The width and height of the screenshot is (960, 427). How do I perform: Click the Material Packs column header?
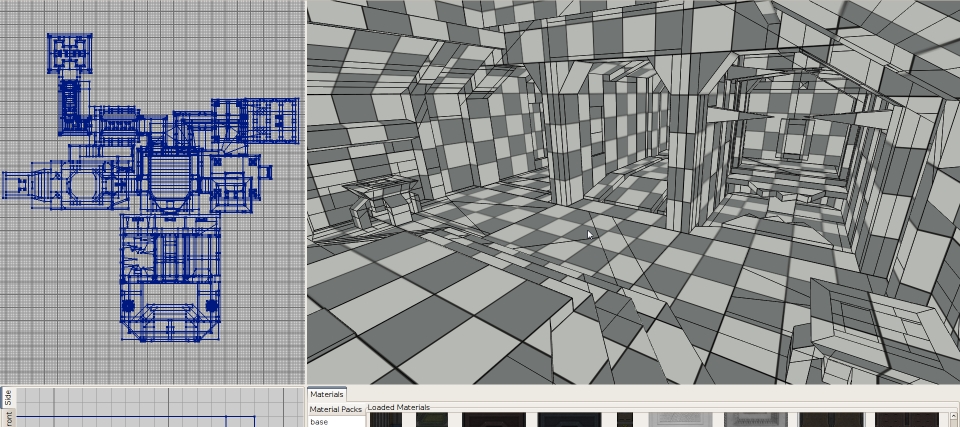click(335, 409)
